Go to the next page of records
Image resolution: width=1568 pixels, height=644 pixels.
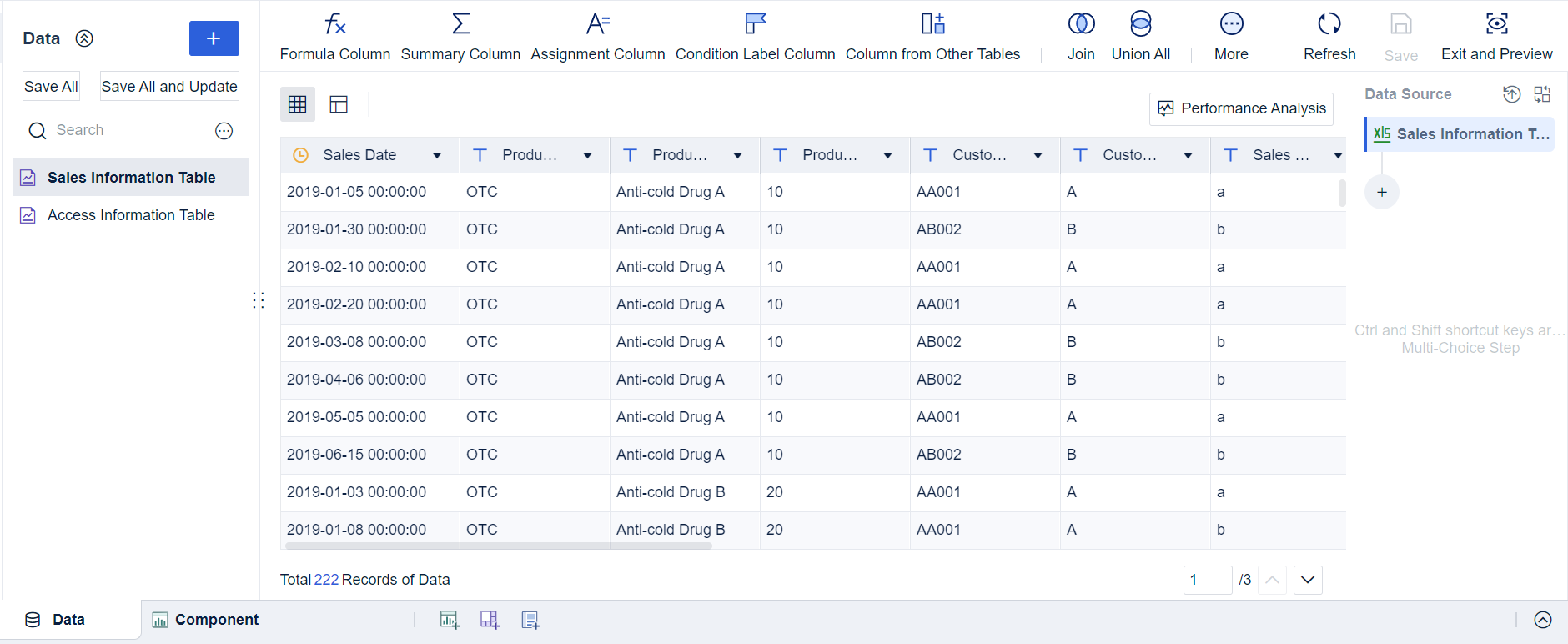(x=1308, y=580)
